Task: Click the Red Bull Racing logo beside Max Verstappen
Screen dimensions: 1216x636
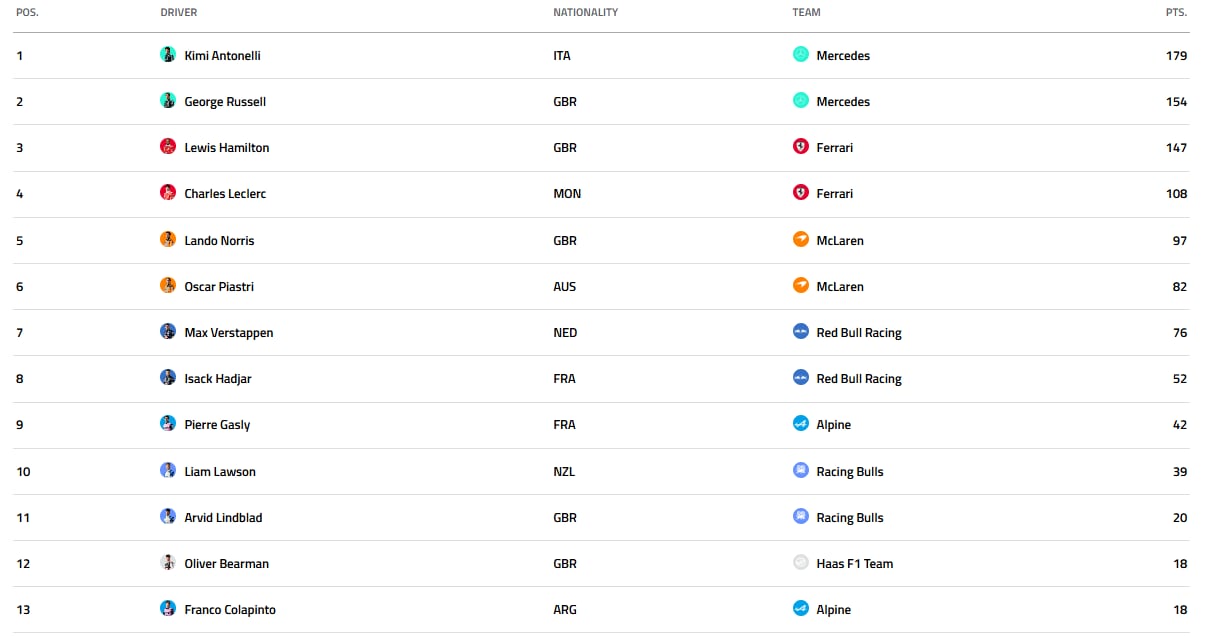Action: tap(800, 331)
